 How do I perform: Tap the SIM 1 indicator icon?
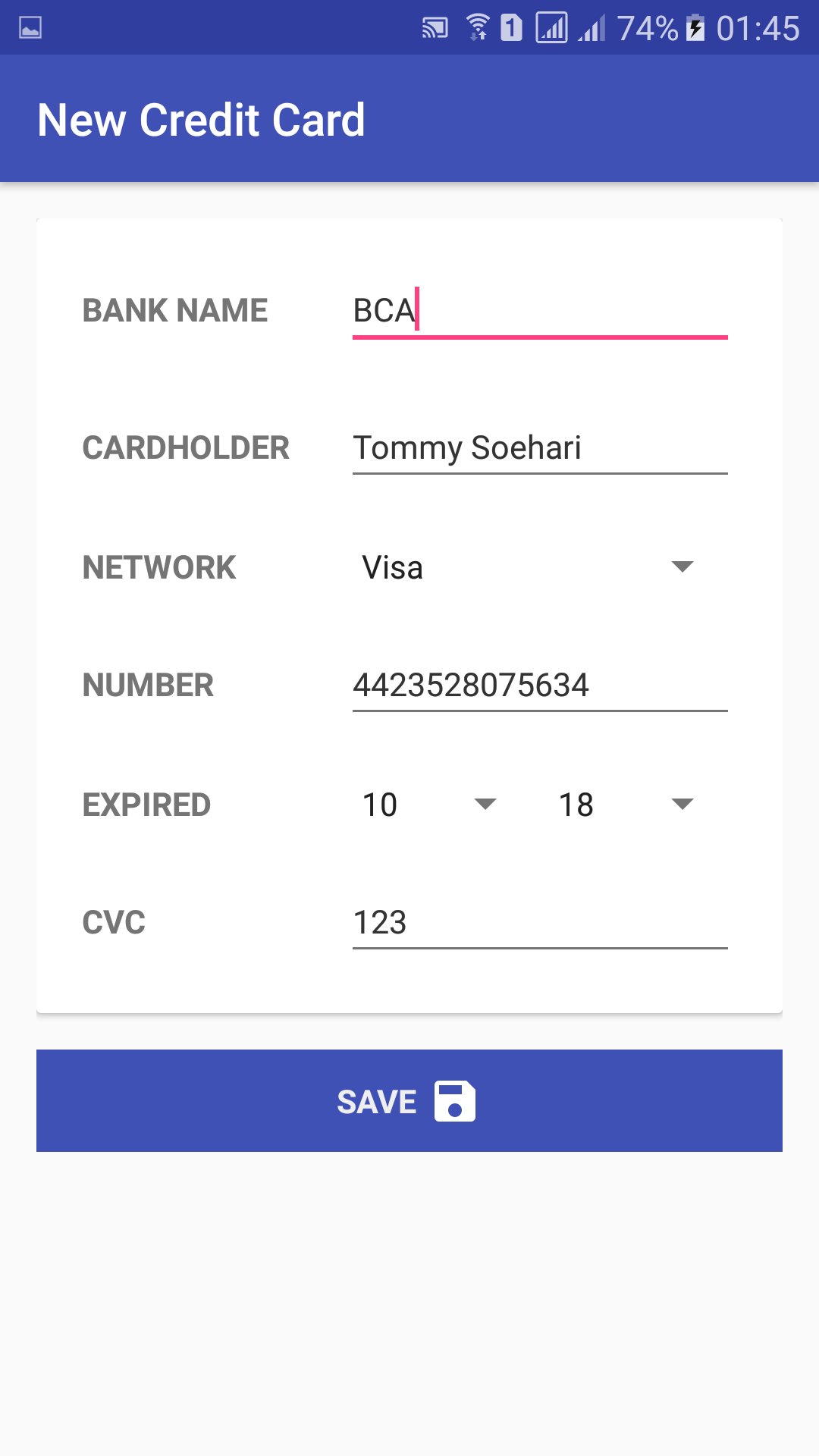[x=511, y=28]
